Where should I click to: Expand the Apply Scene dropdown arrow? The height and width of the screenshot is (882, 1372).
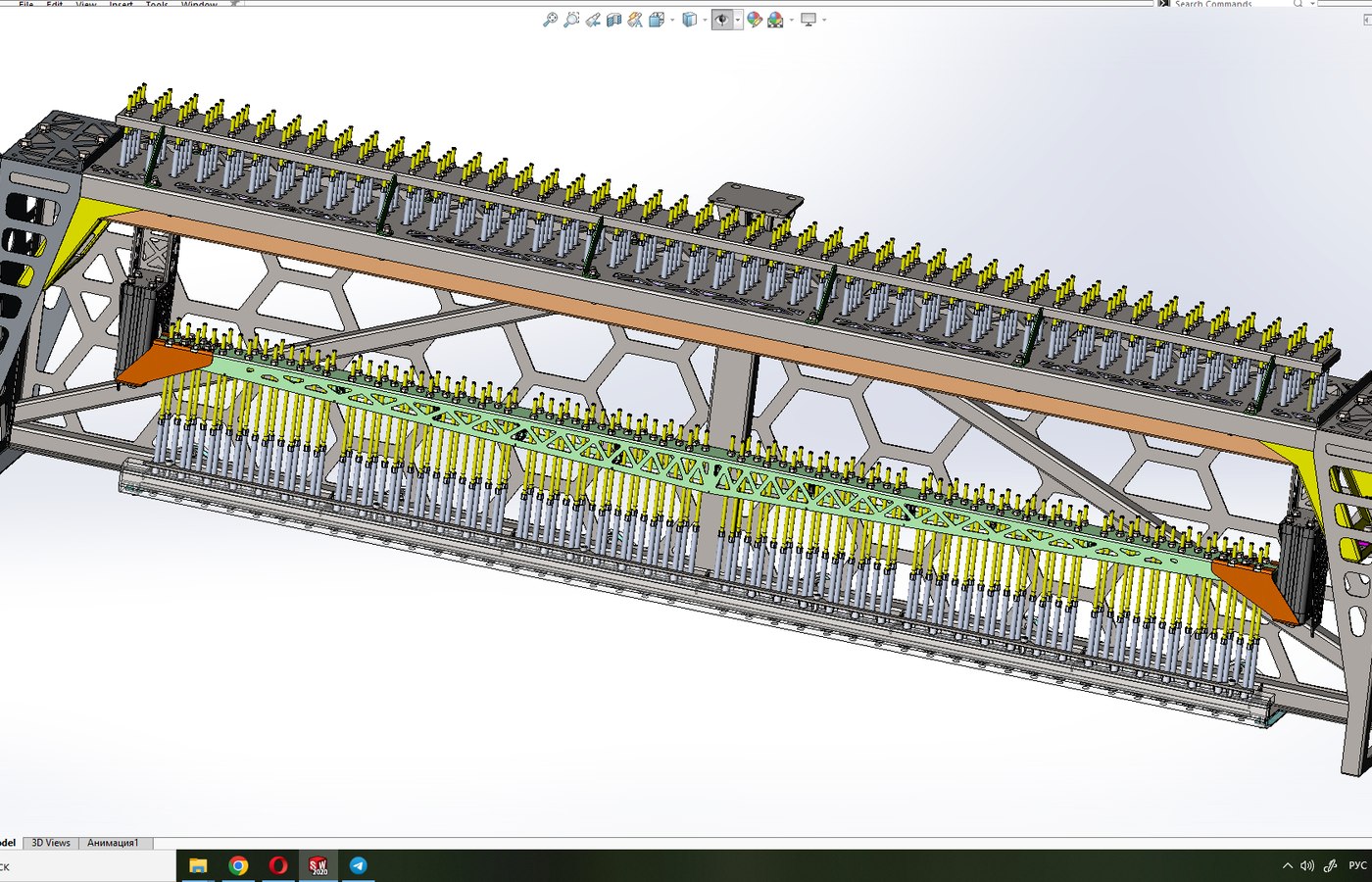pos(792,20)
